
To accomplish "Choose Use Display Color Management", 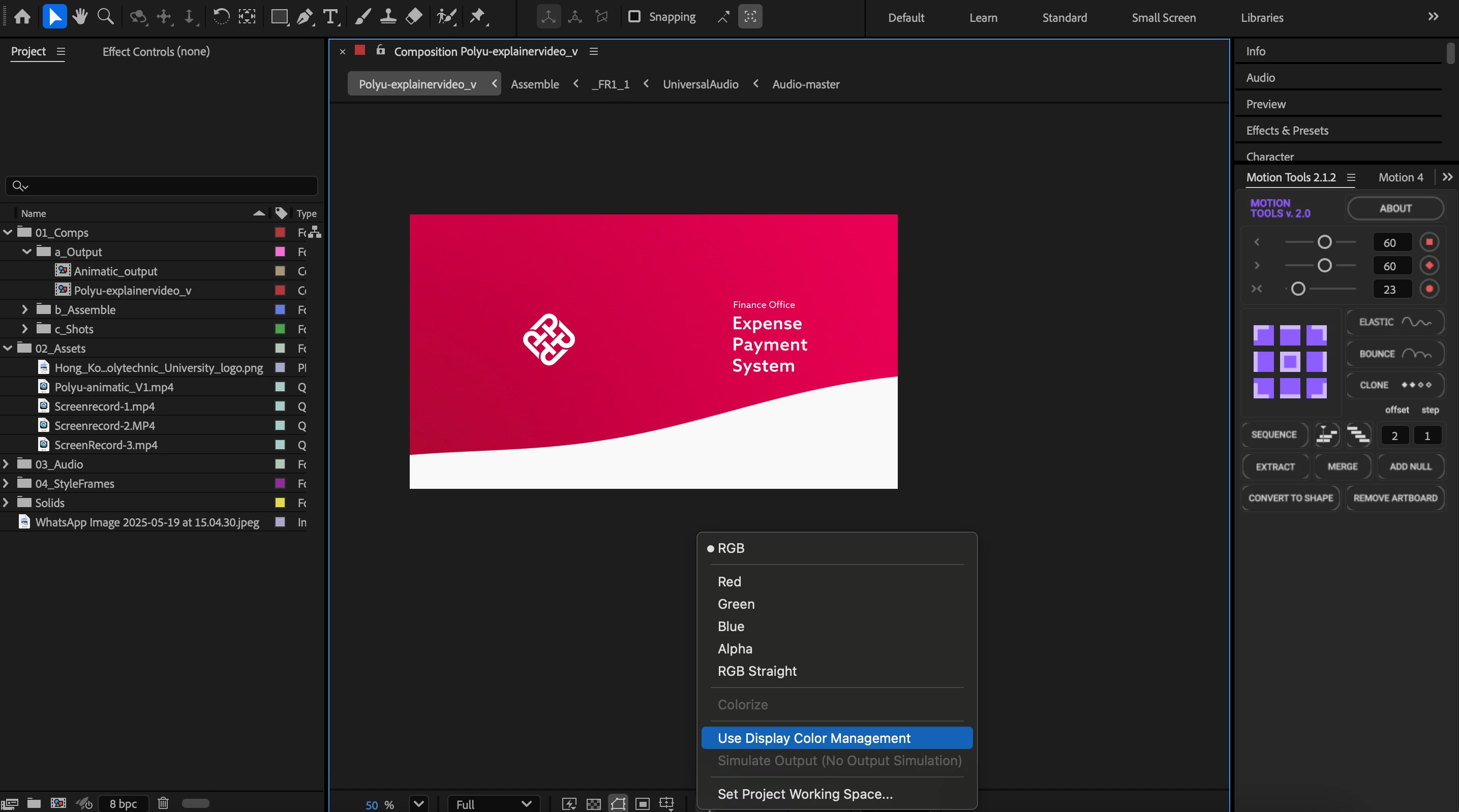I will (x=813, y=738).
